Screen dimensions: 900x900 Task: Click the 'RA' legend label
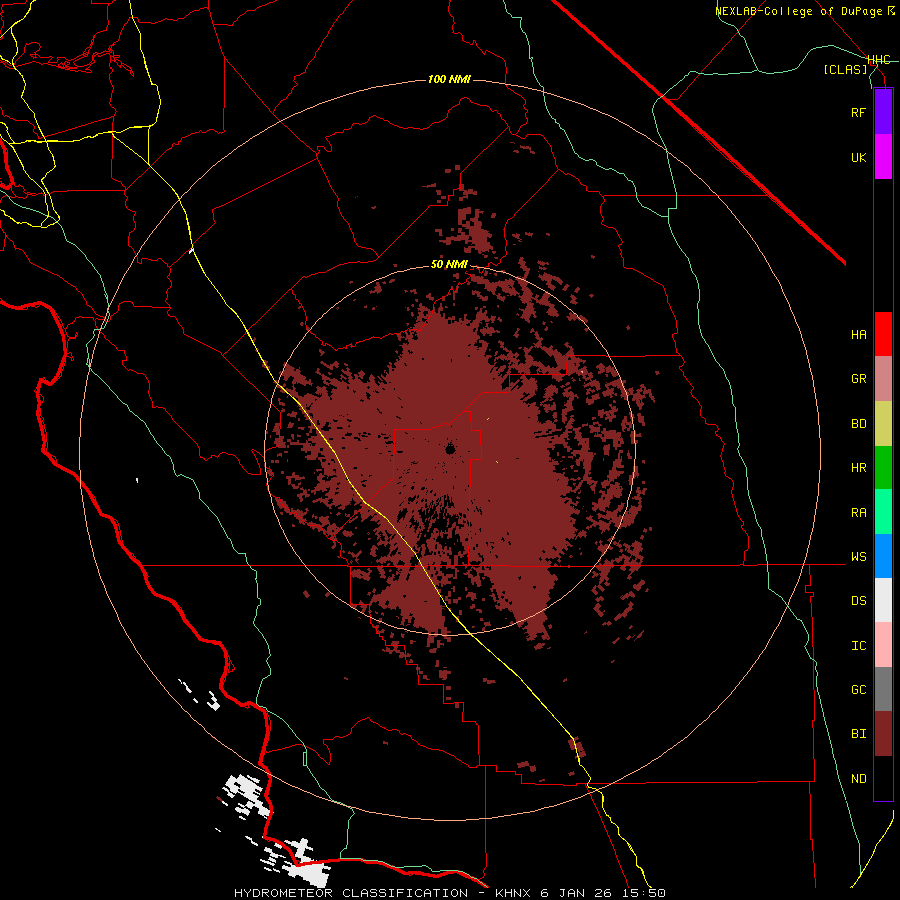coord(858,513)
